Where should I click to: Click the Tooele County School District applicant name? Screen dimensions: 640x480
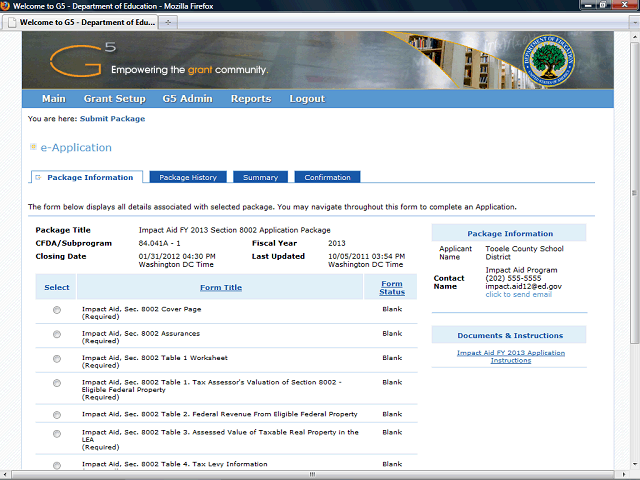click(x=524, y=253)
